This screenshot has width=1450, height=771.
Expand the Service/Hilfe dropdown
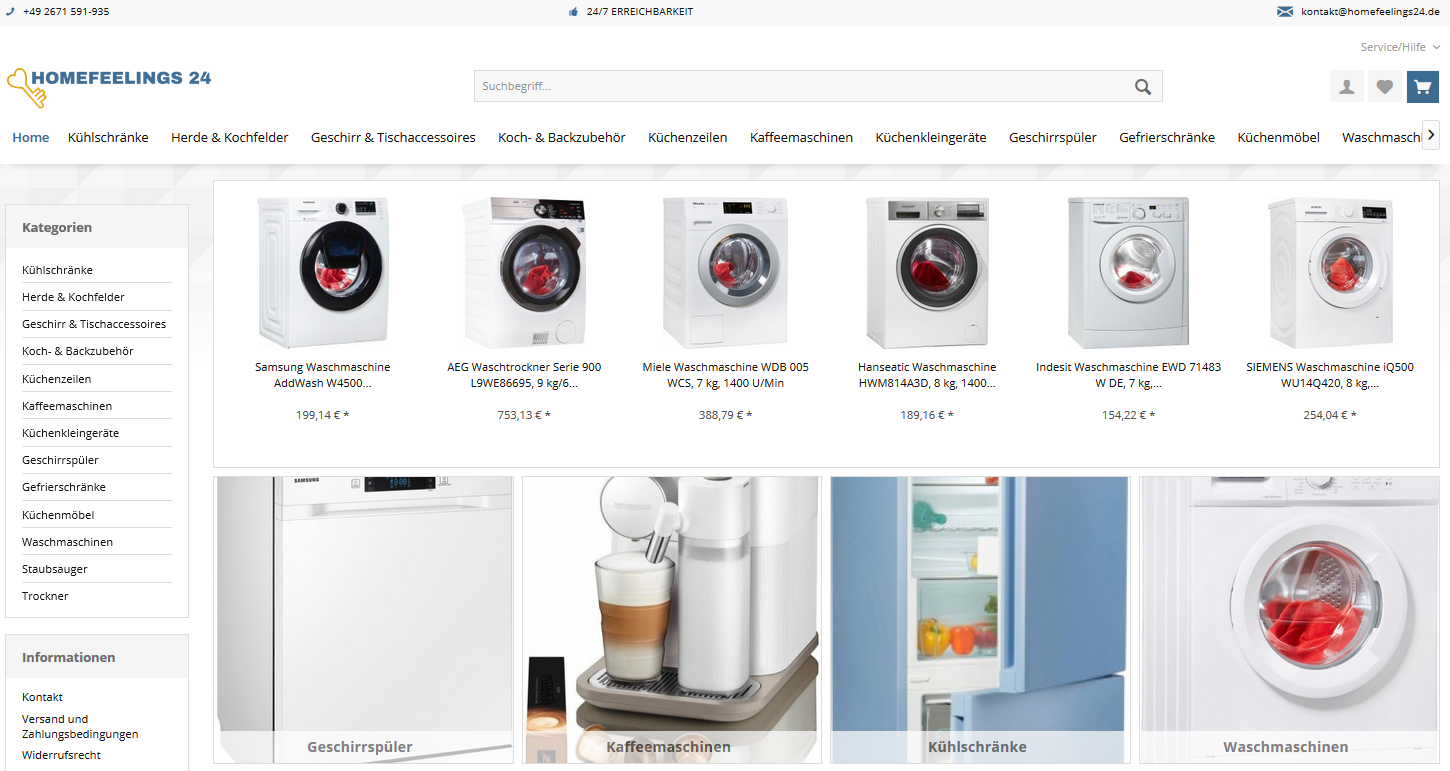1400,47
